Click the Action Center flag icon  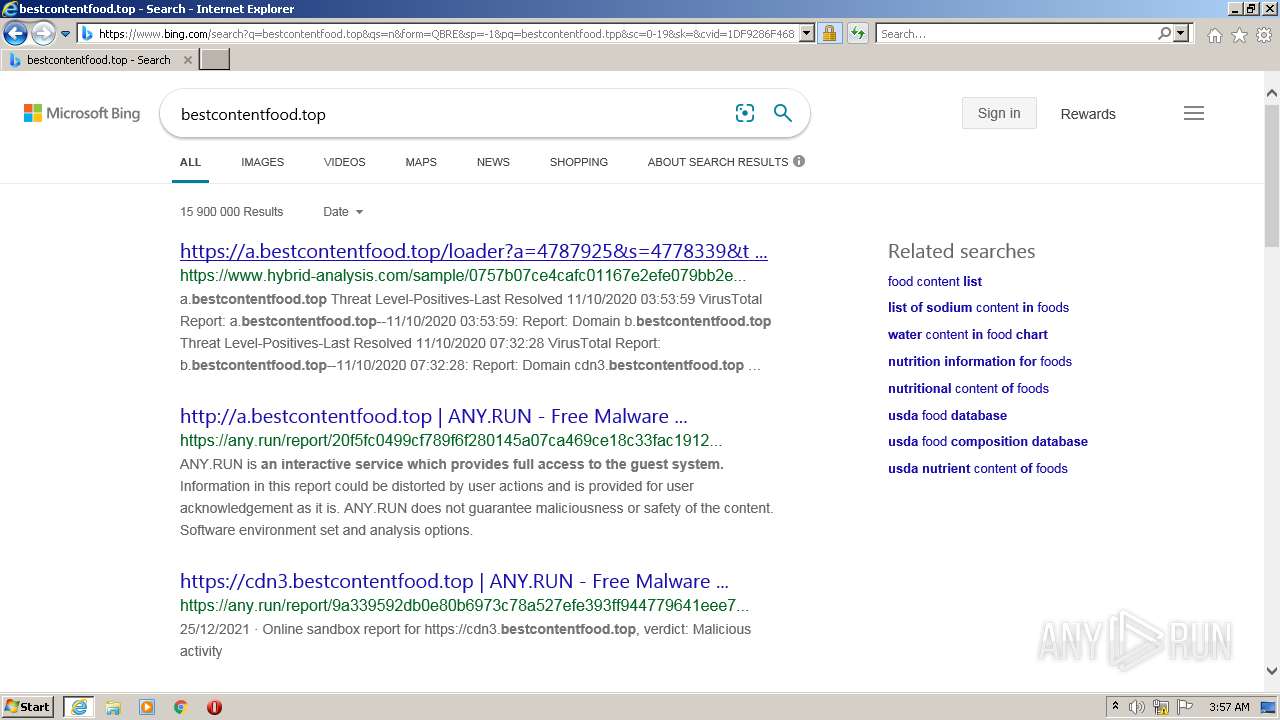pyautogui.click(x=1185, y=707)
